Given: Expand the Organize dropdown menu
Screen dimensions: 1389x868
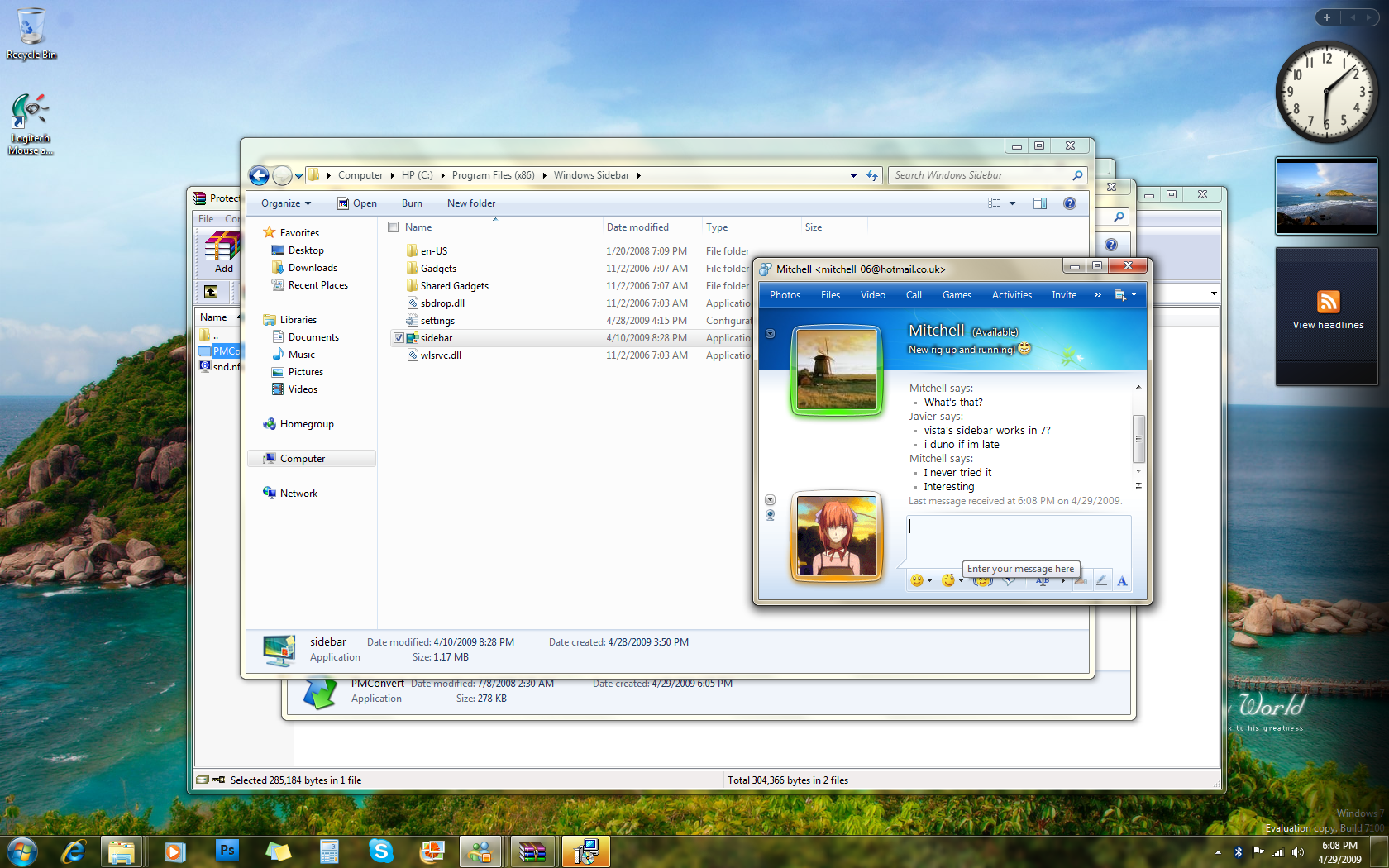Looking at the screenshot, I should (286, 203).
